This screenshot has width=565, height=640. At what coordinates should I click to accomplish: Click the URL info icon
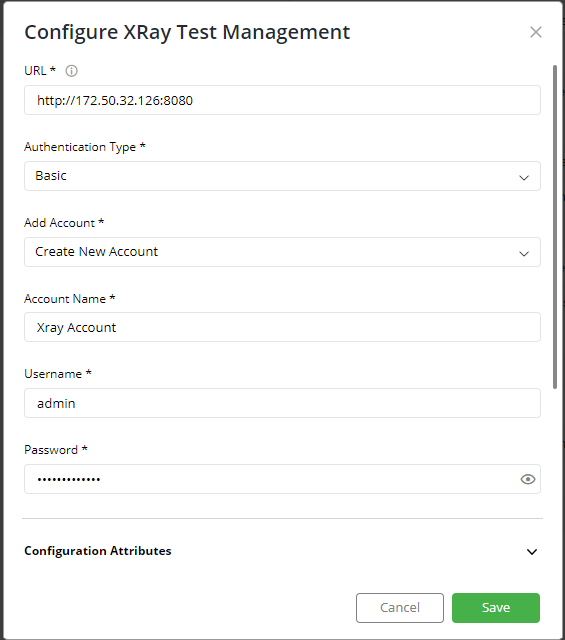pyautogui.click(x=71, y=71)
